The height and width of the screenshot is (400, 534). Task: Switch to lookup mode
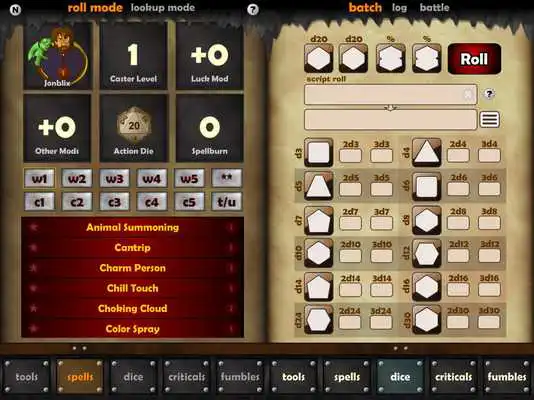tap(163, 8)
